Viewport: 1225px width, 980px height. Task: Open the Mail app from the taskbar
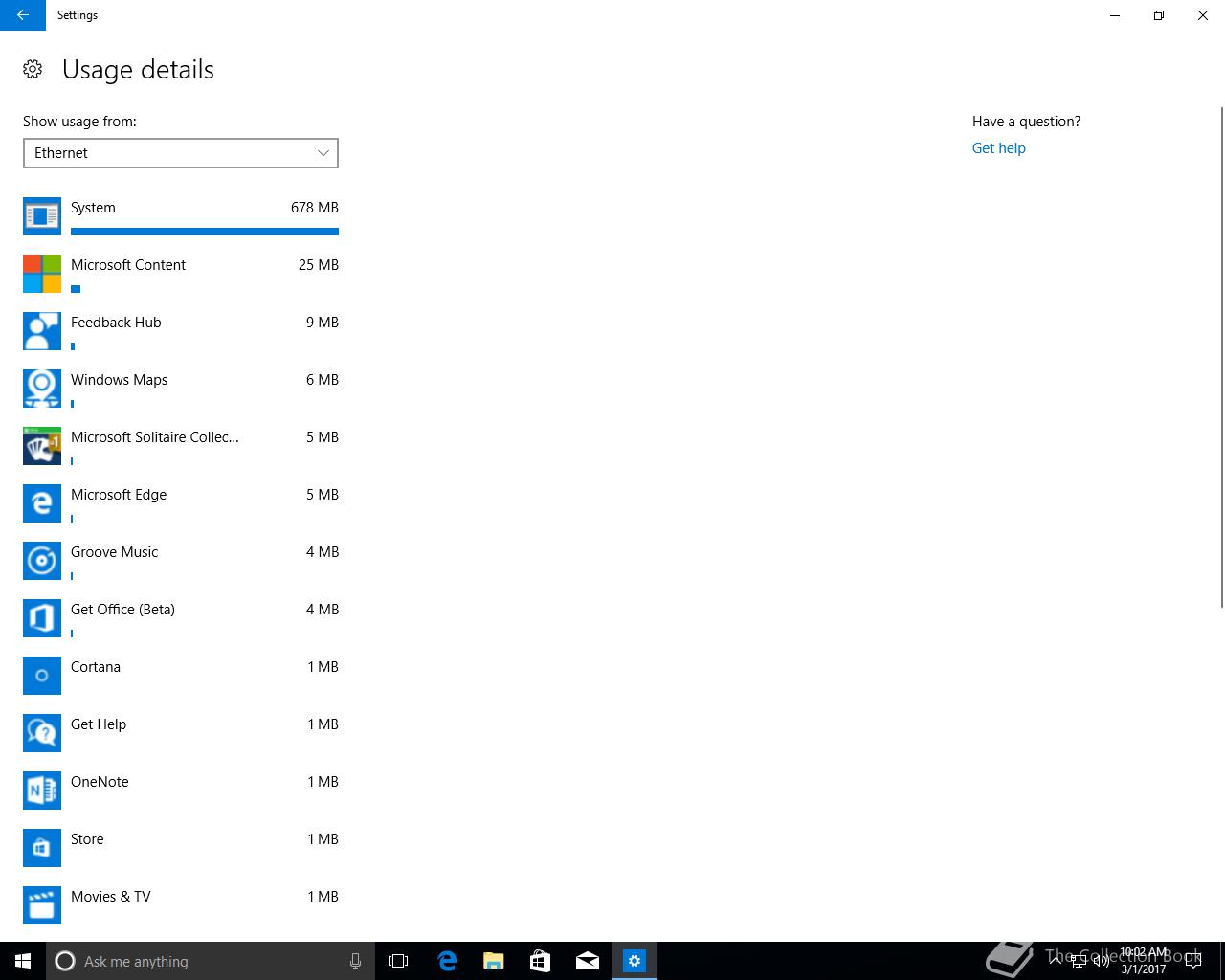(588, 961)
